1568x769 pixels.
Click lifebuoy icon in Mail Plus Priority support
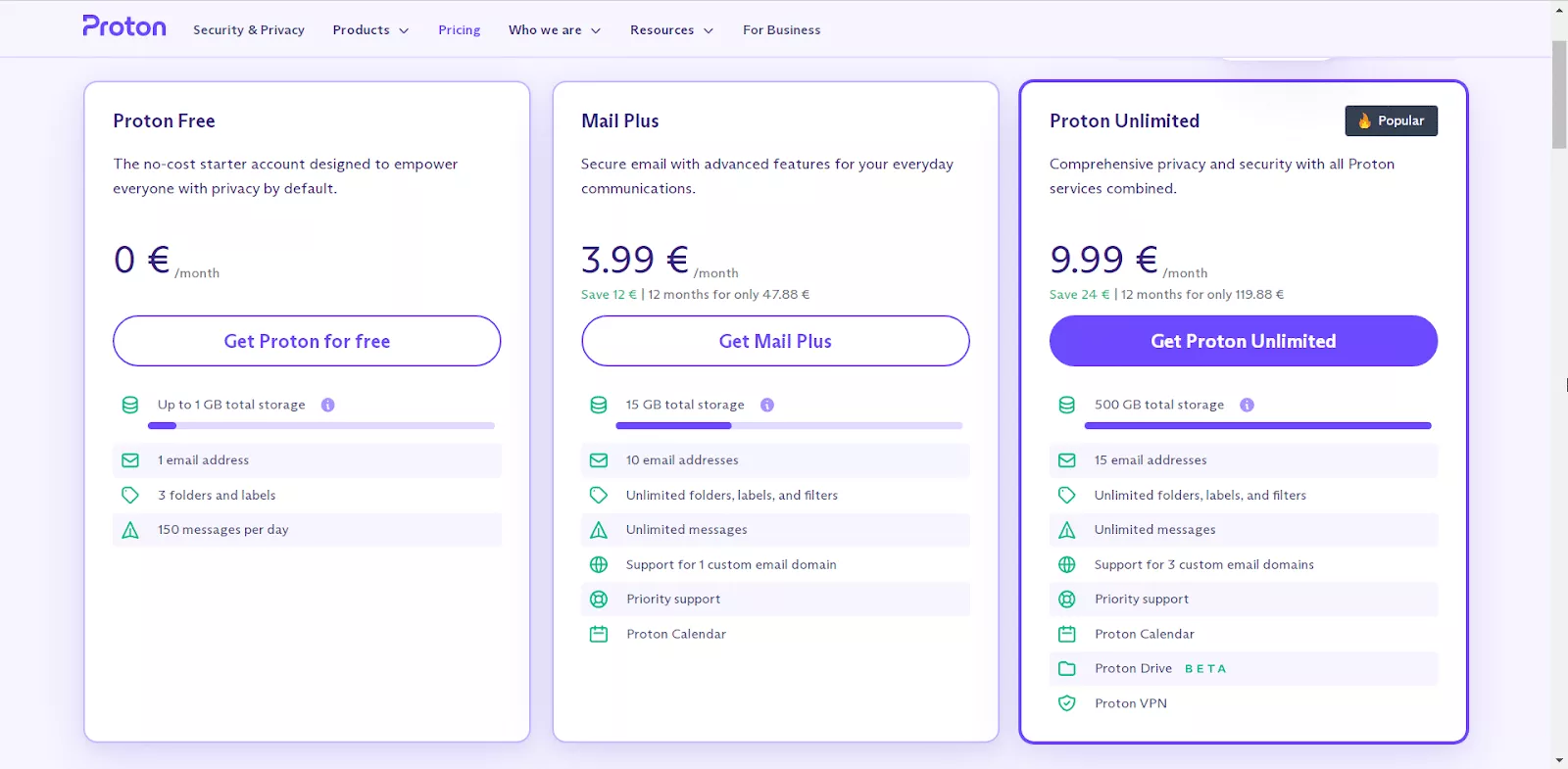click(599, 600)
